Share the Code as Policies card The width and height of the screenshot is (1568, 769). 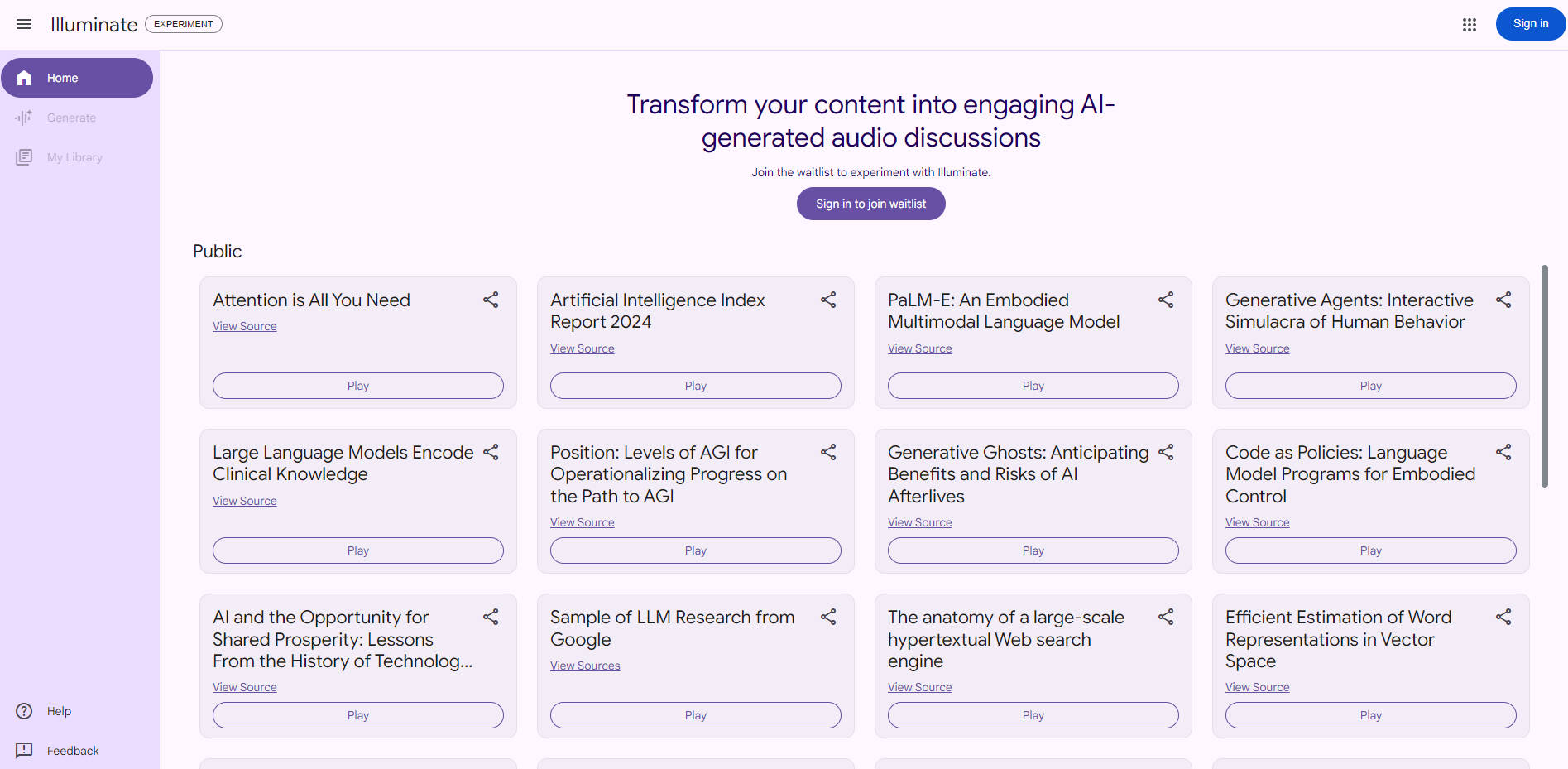(1503, 452)
